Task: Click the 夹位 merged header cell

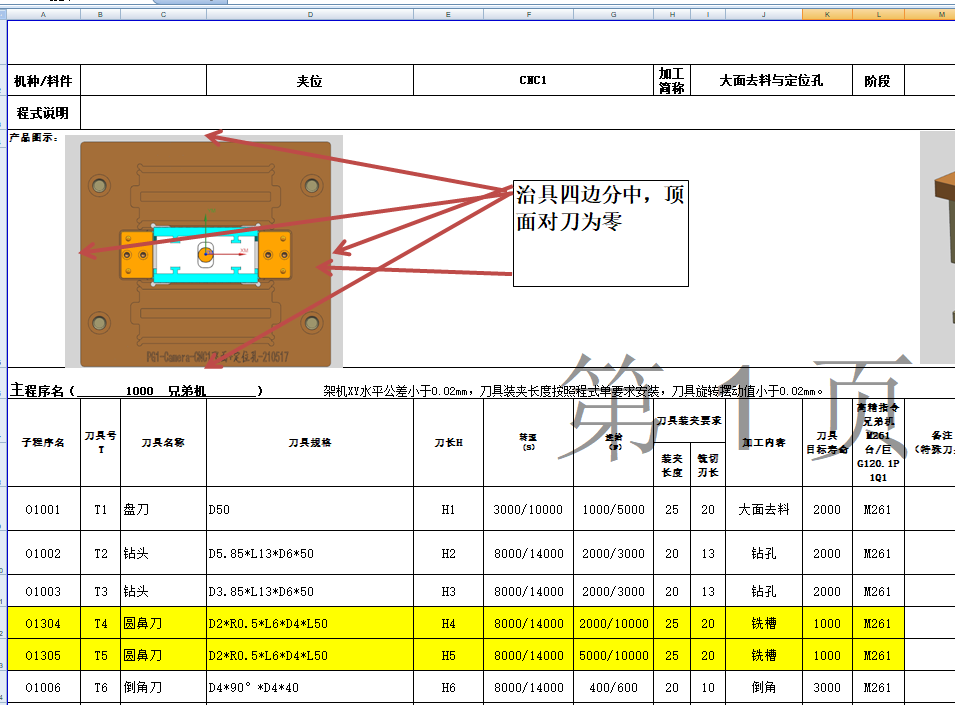Action: [309, 80]
